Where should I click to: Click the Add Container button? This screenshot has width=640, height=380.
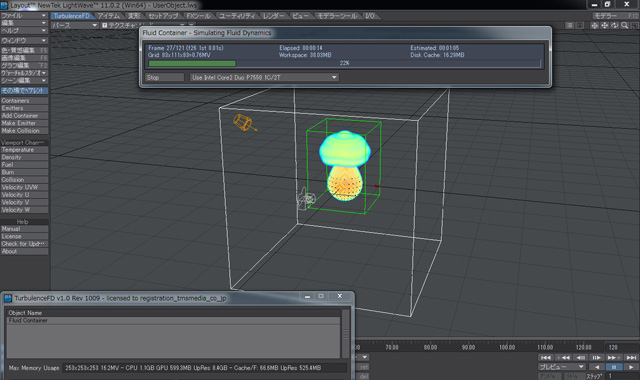click(24, 116)
